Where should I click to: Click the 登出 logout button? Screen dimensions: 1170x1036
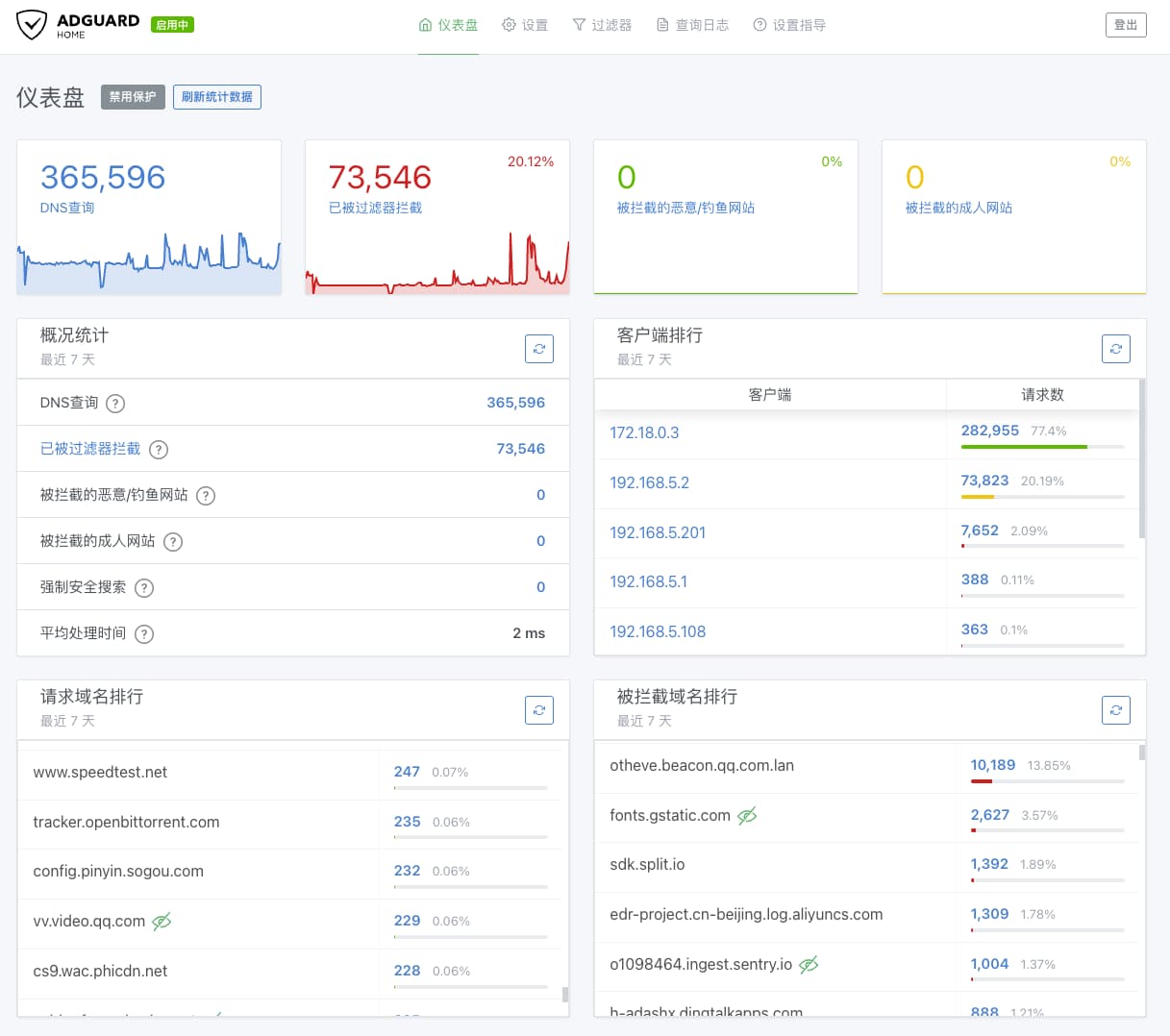(1125, 25)
